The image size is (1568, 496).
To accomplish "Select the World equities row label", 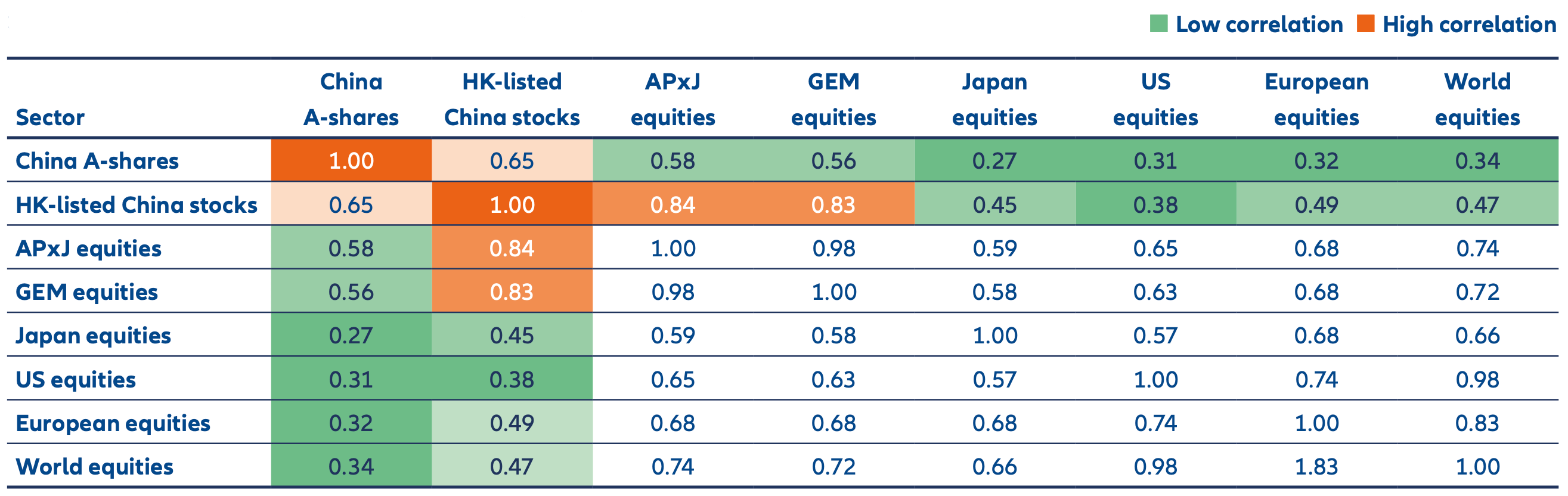I will (94, 467).
